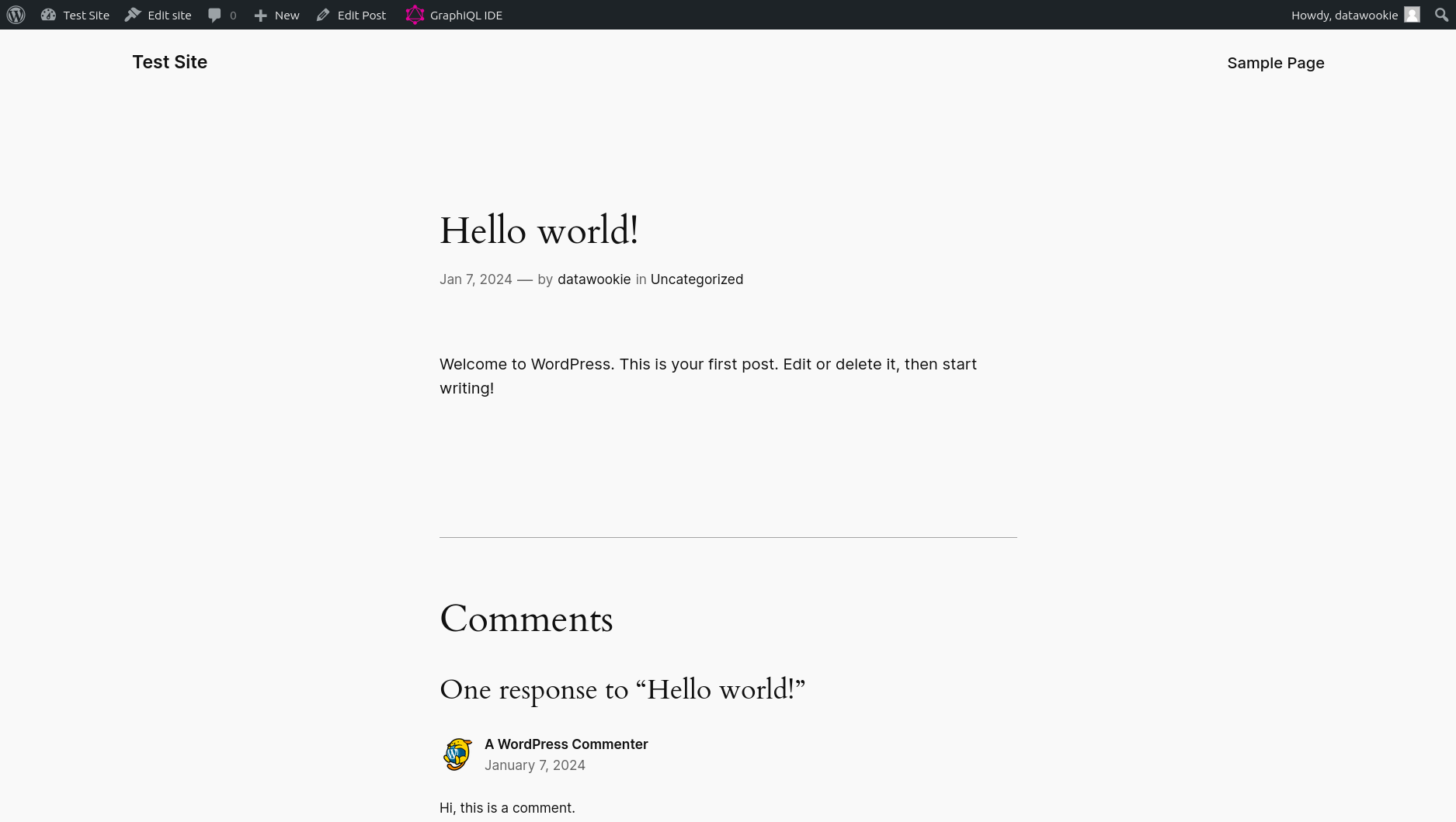
Task: Open the Hello world! post title
Action: click(539, 231)
